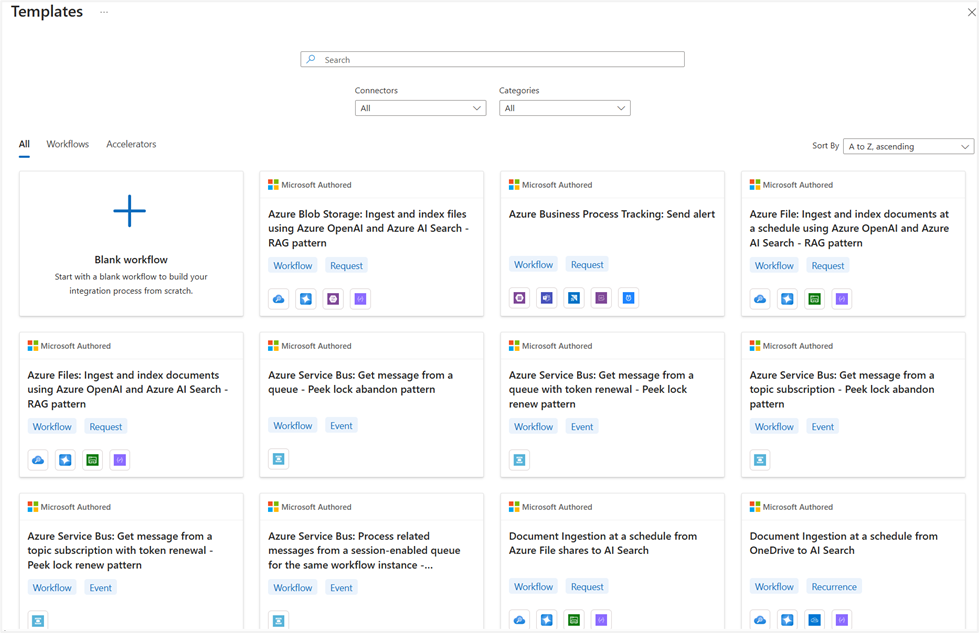
Task: Open Document Ingestion from OneDrive to AI Search title
Action: coord(844,543)
